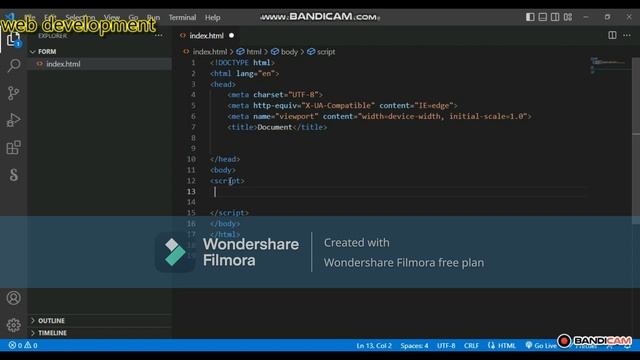Switch to the index.html editor tab
This screenshot has width=640, height=360.
point(207,36)
